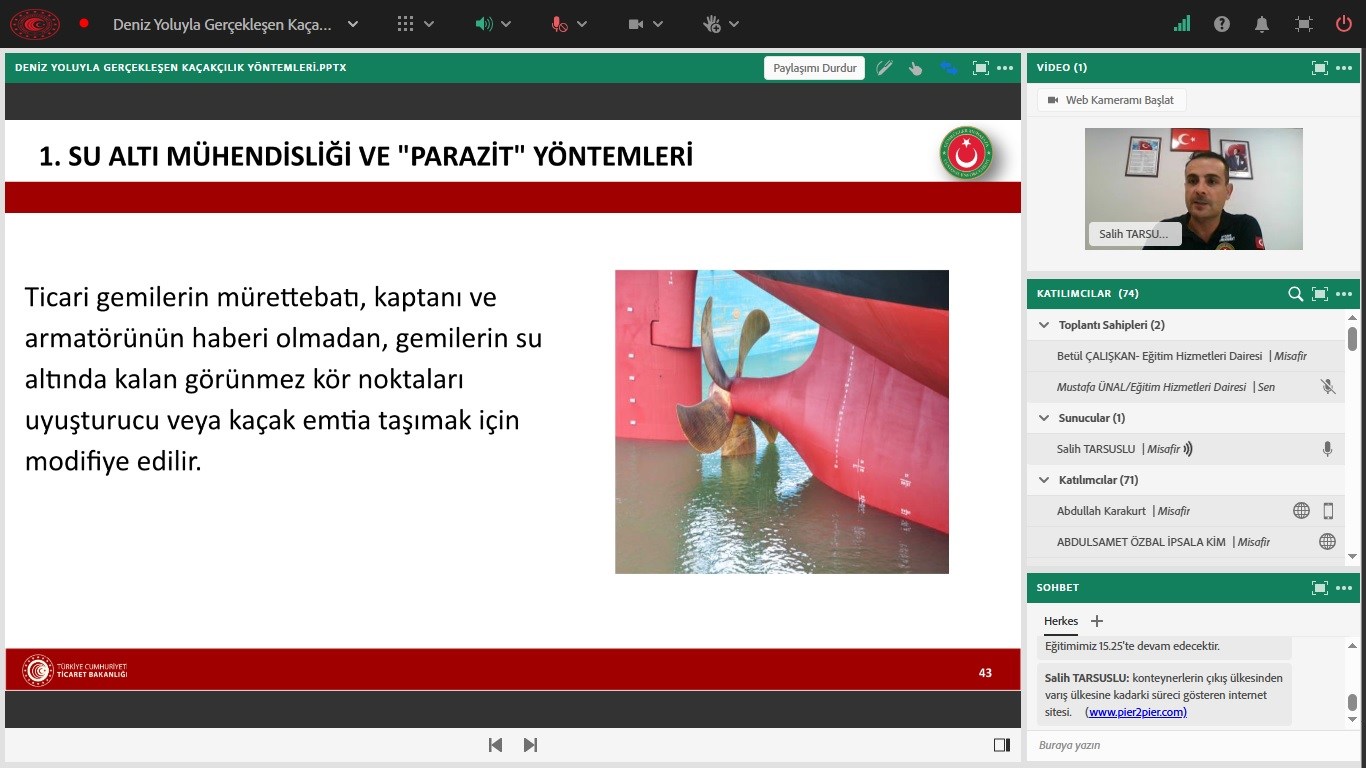The image size is (1366, 768).
Task: Mute the speaker audio icon
Action: click(x=484, y=24)
